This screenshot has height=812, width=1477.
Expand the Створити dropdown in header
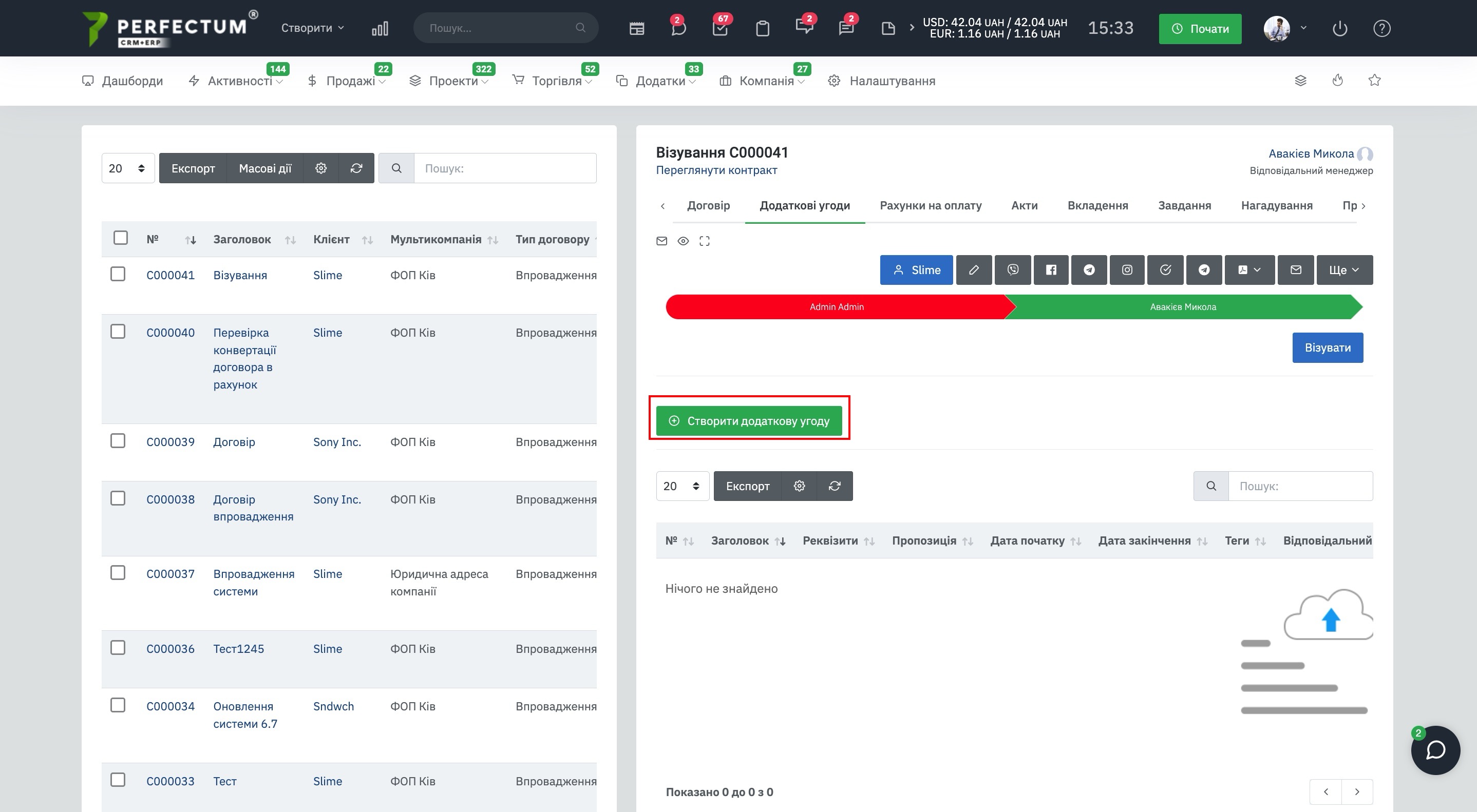pos(312,28)
